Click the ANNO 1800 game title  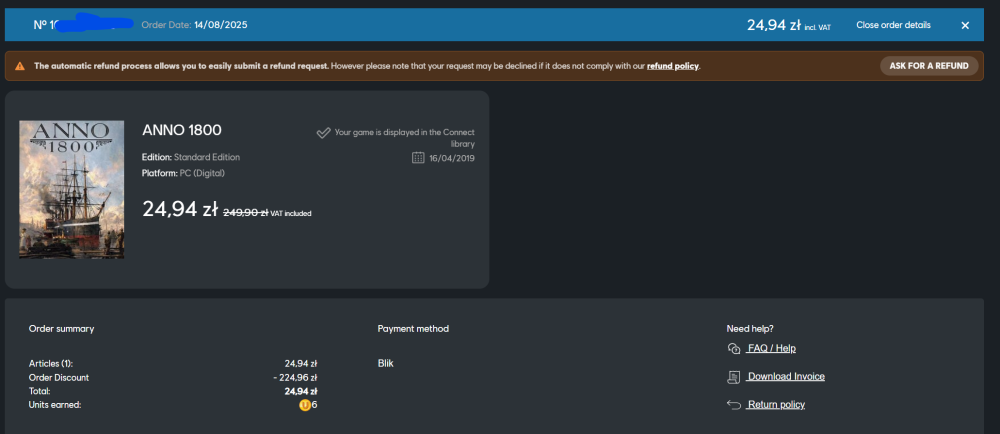coord(182,130)
